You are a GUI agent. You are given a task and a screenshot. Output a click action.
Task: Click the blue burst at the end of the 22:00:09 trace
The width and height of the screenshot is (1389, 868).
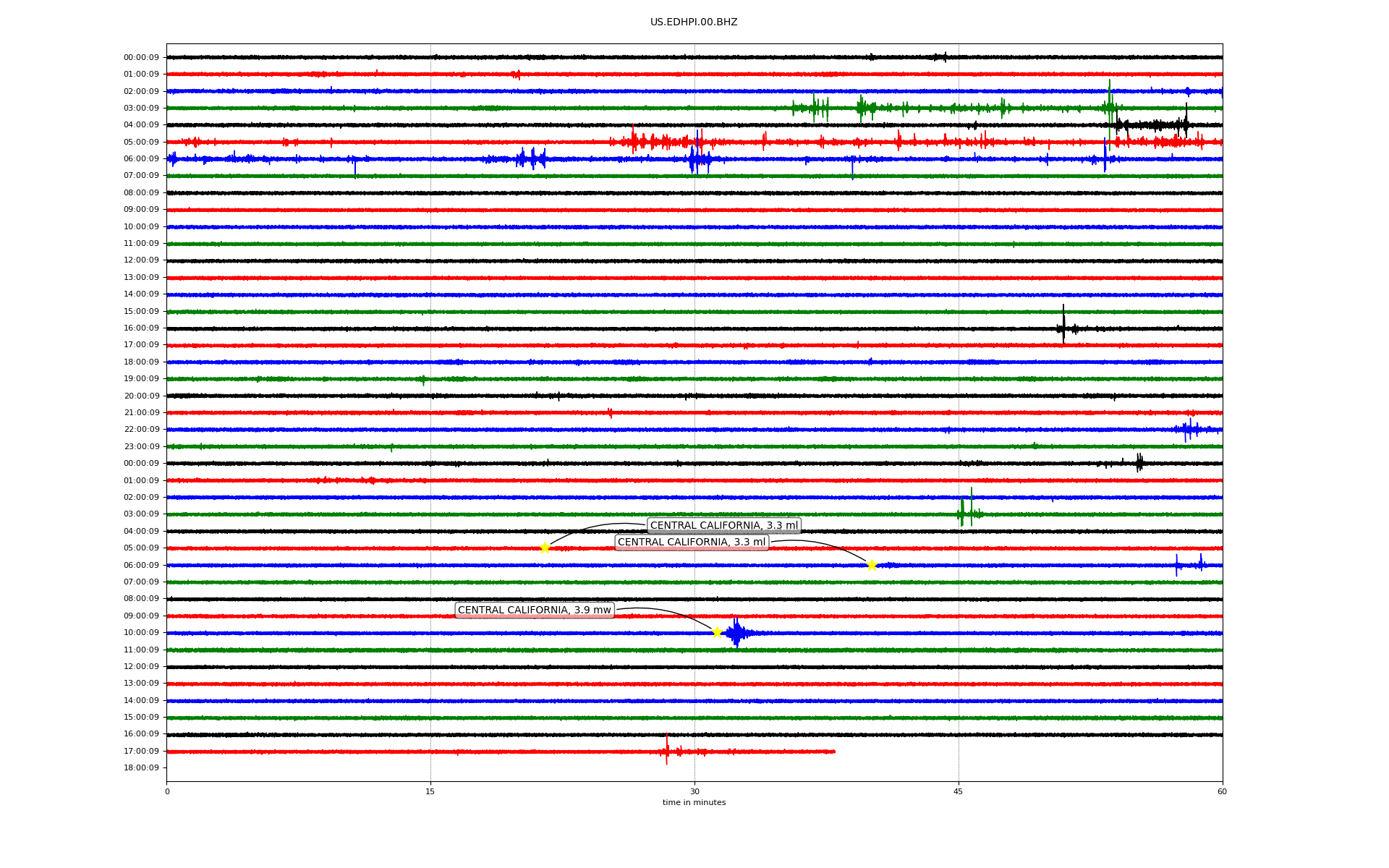(x=1189, y=430)
